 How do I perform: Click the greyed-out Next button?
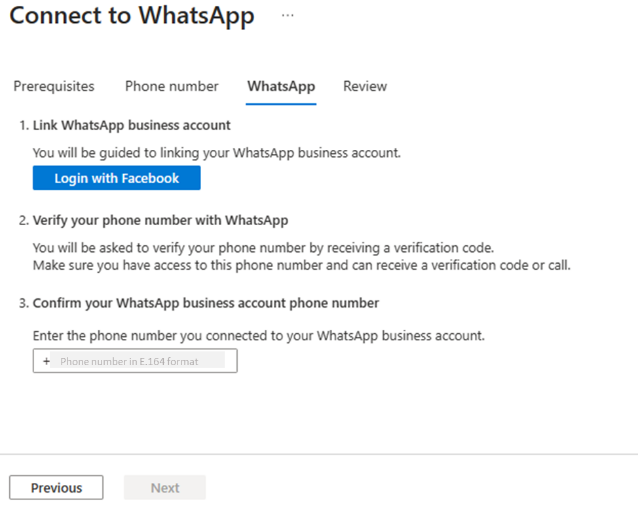tap(165, 488)
